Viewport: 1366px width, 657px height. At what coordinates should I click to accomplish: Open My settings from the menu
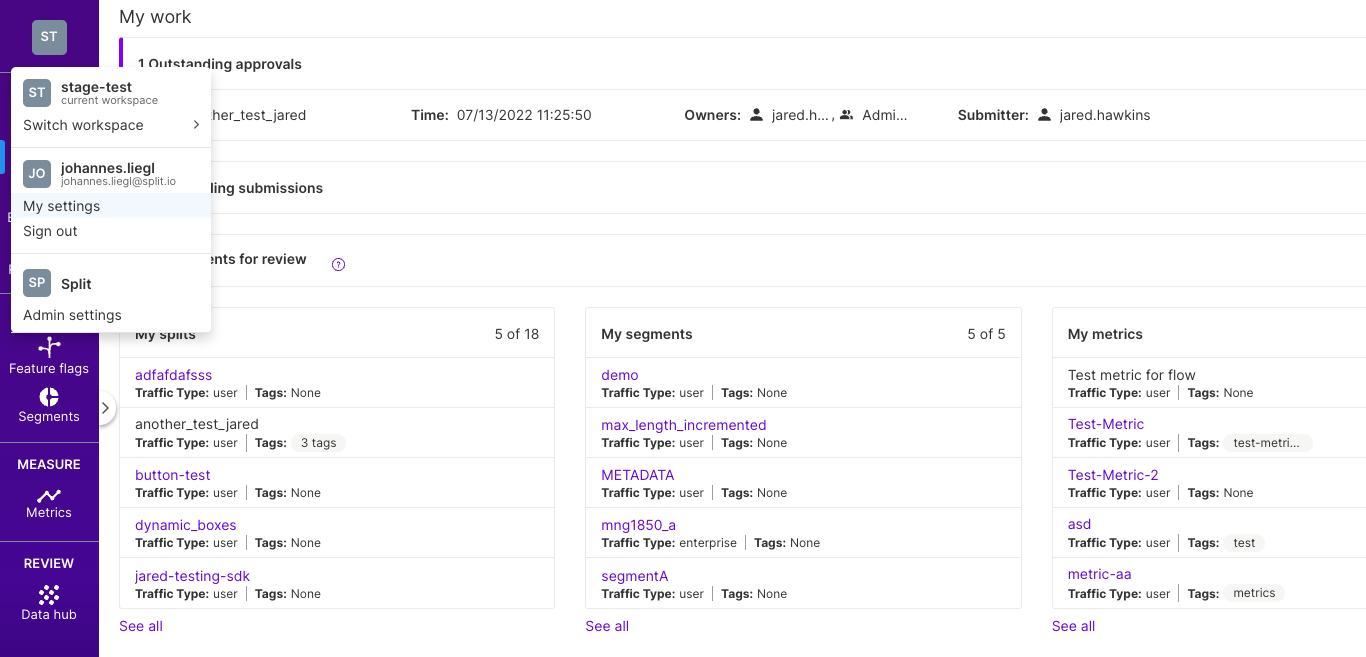pos(111,206)
